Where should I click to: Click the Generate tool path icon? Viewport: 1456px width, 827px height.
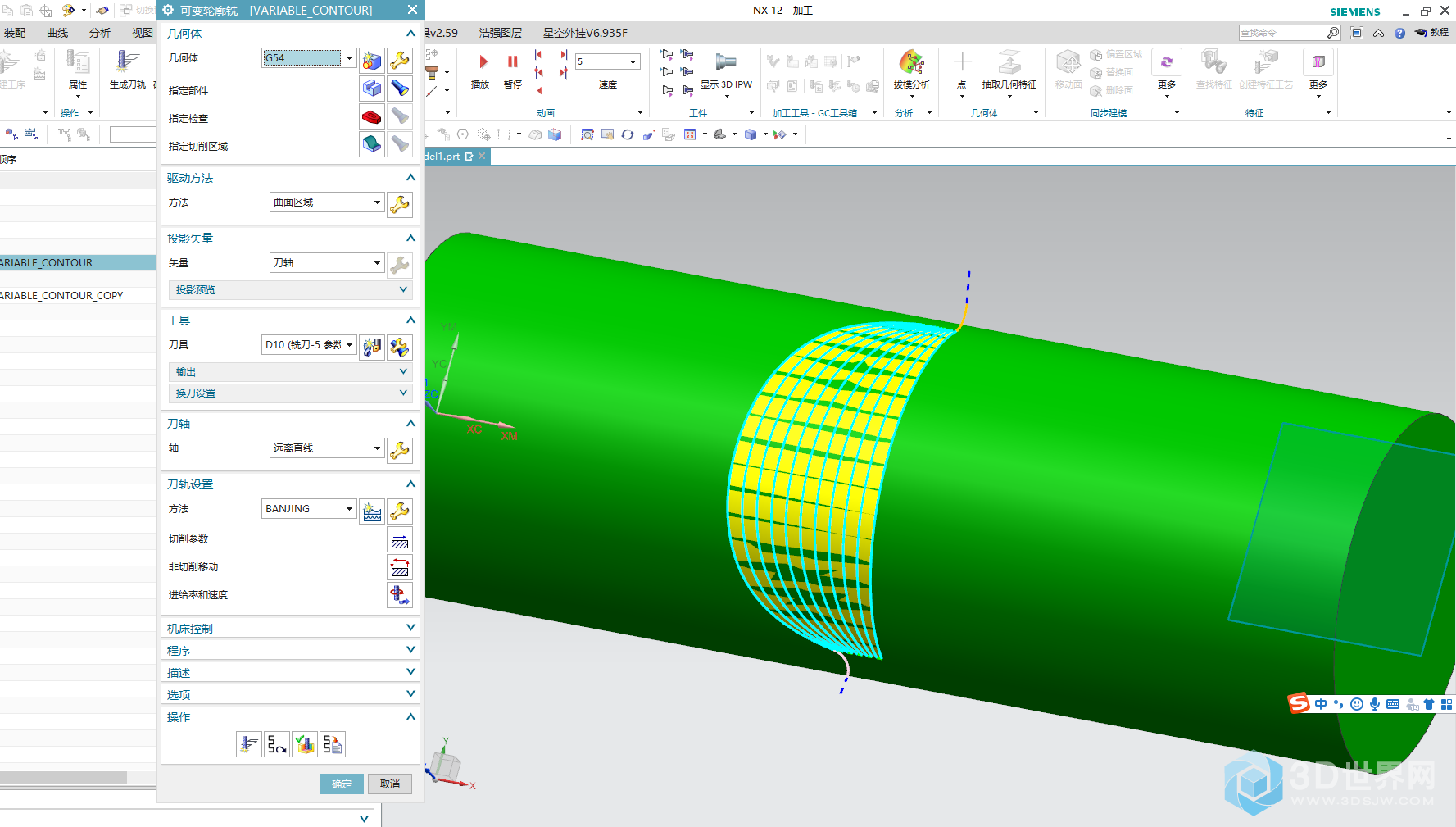(249, 744)
